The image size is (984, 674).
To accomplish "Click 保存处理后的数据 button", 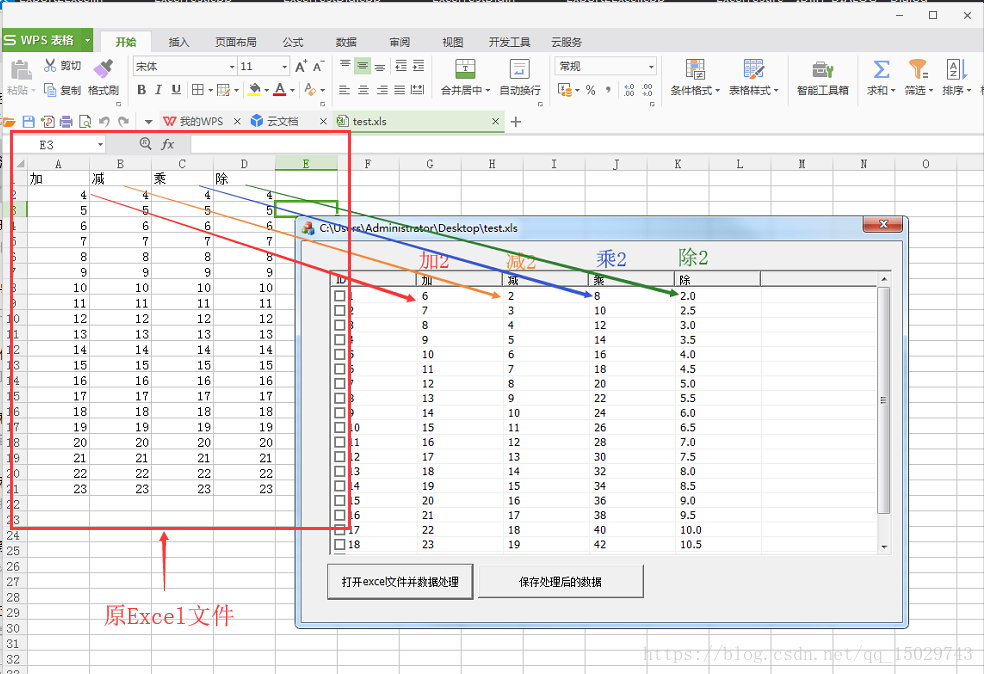I will point(560,582).
